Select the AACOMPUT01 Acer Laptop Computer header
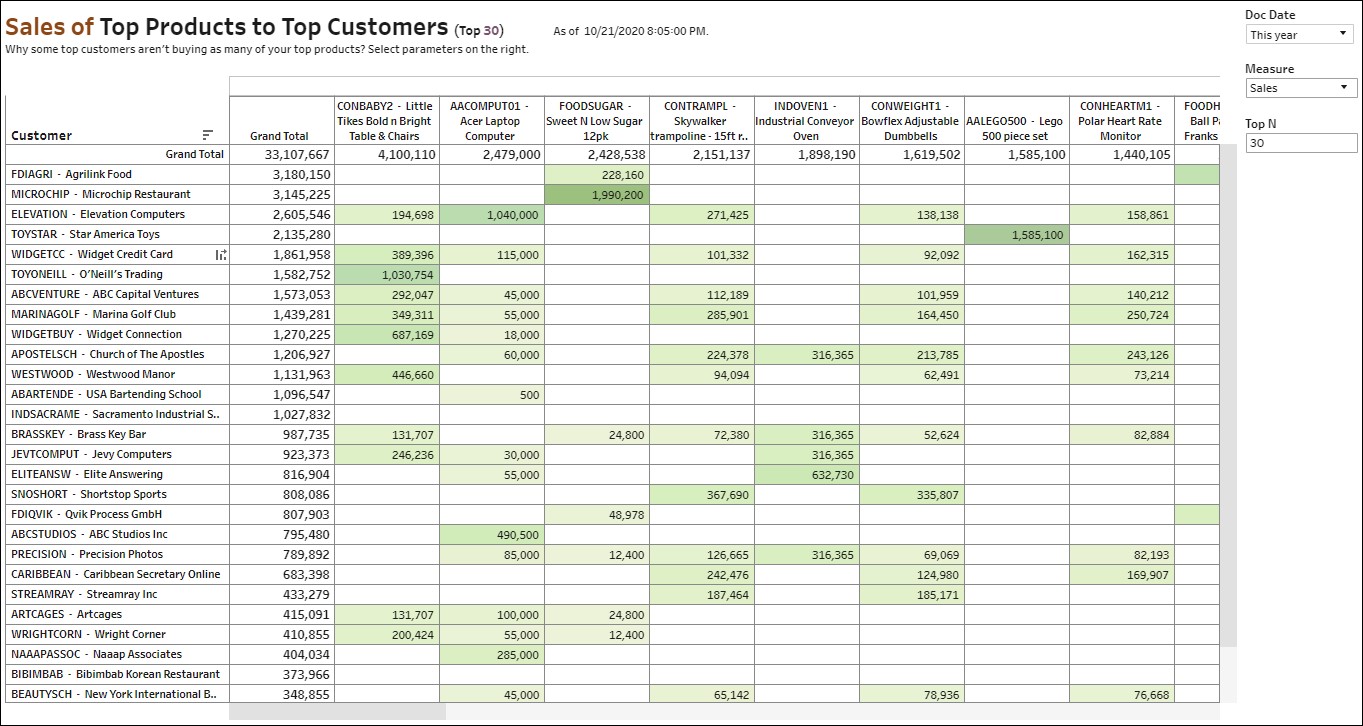Image resolution: width=1363 pixels, height=726 pixels. 490,121
